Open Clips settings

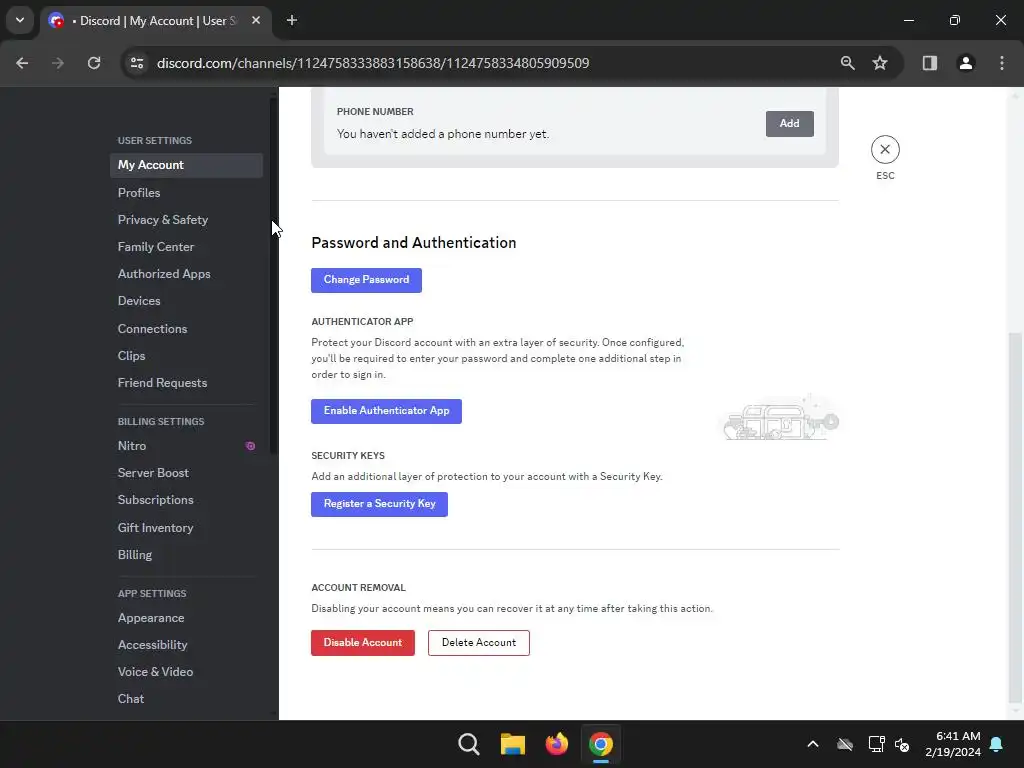click(186, 356)
